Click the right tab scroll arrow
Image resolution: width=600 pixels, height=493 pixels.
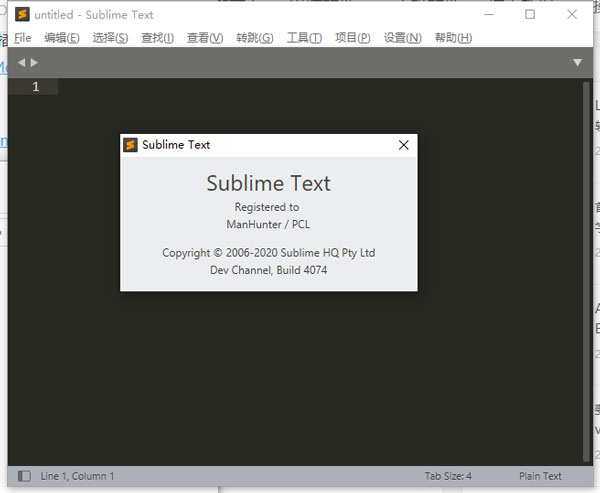[x=34, y=62]
